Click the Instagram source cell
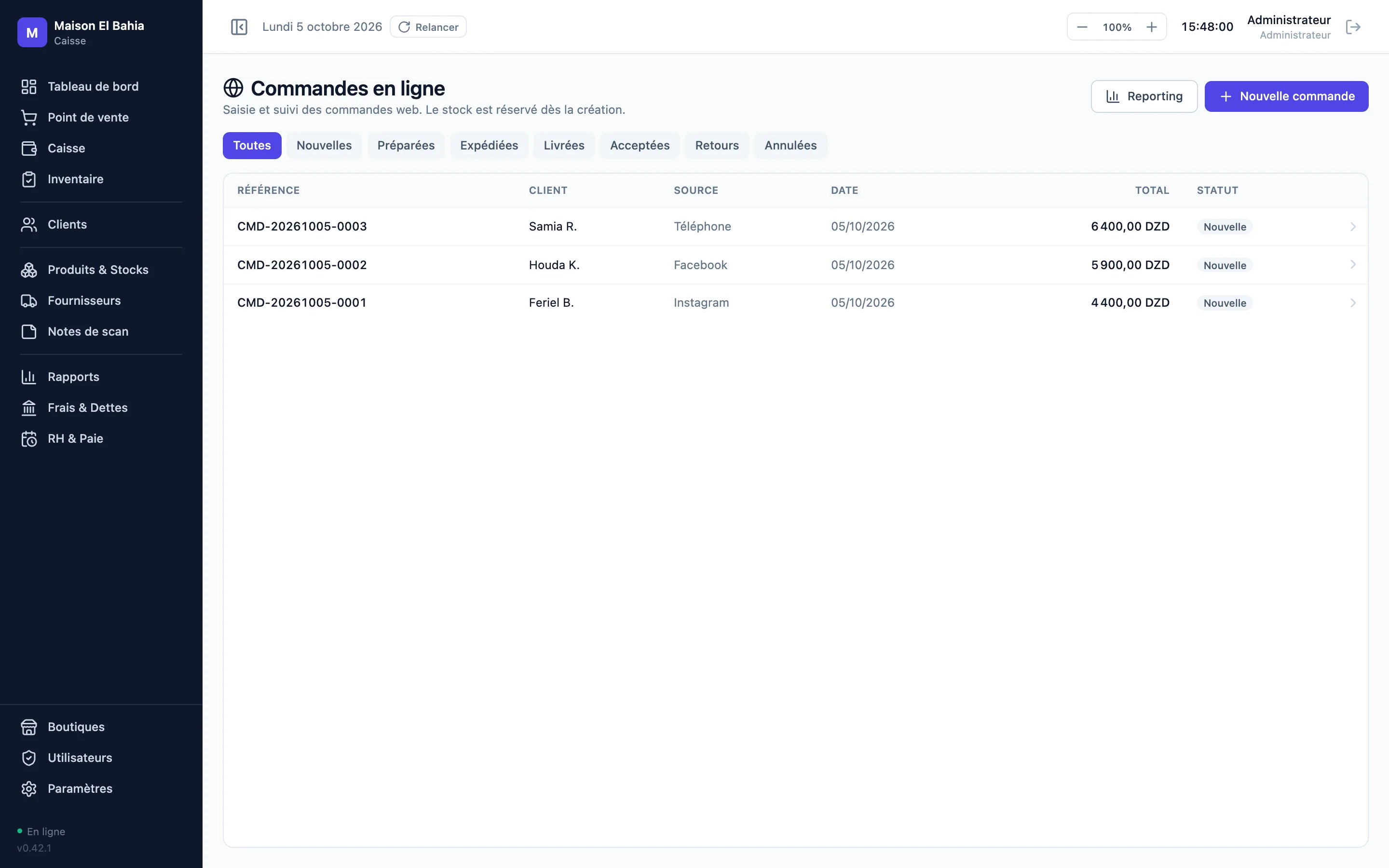The image size is (1389, 868). pyautogui.click(x=701, y=303)
